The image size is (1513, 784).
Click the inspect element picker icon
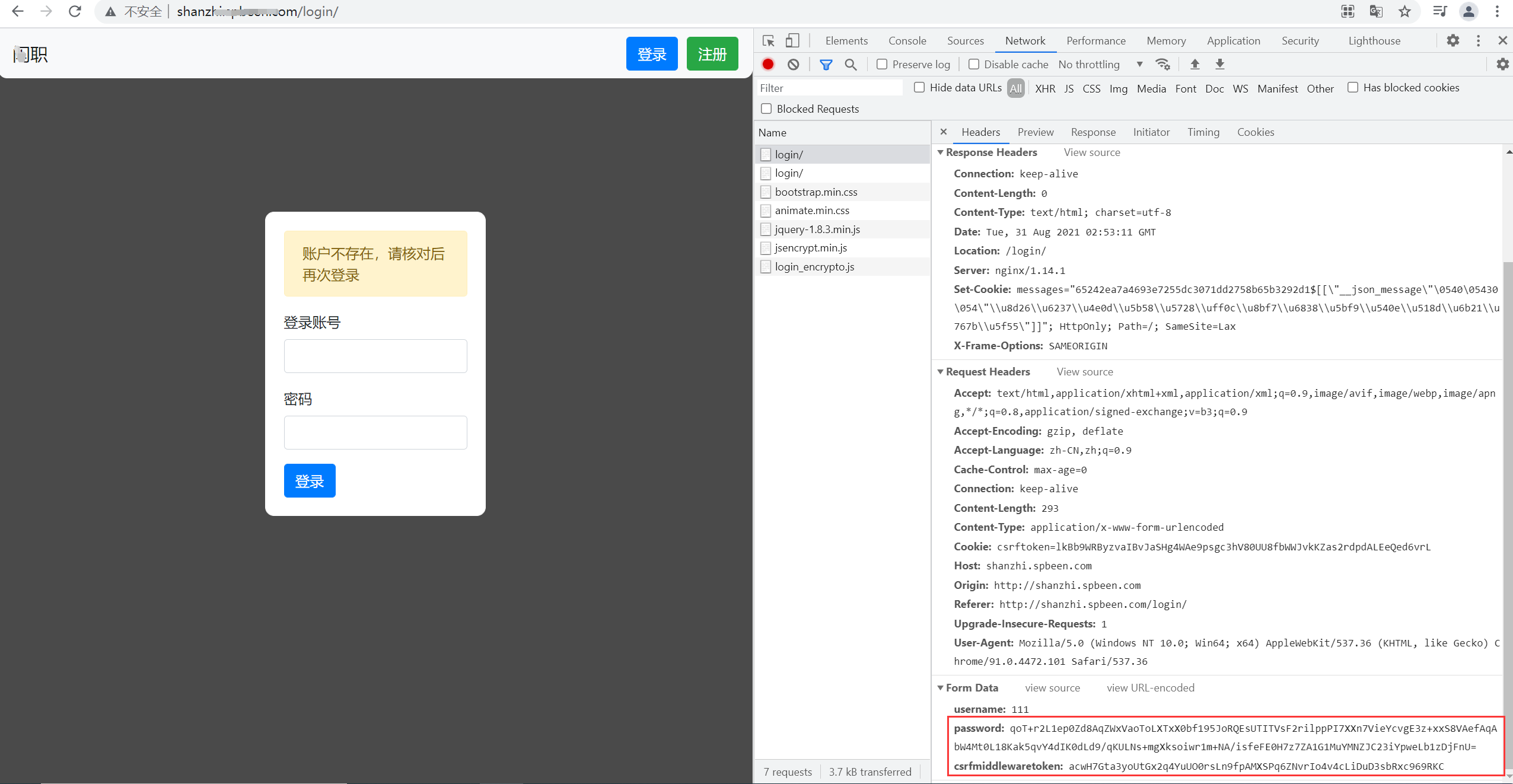pyautogui.click(x=769, y=41)
